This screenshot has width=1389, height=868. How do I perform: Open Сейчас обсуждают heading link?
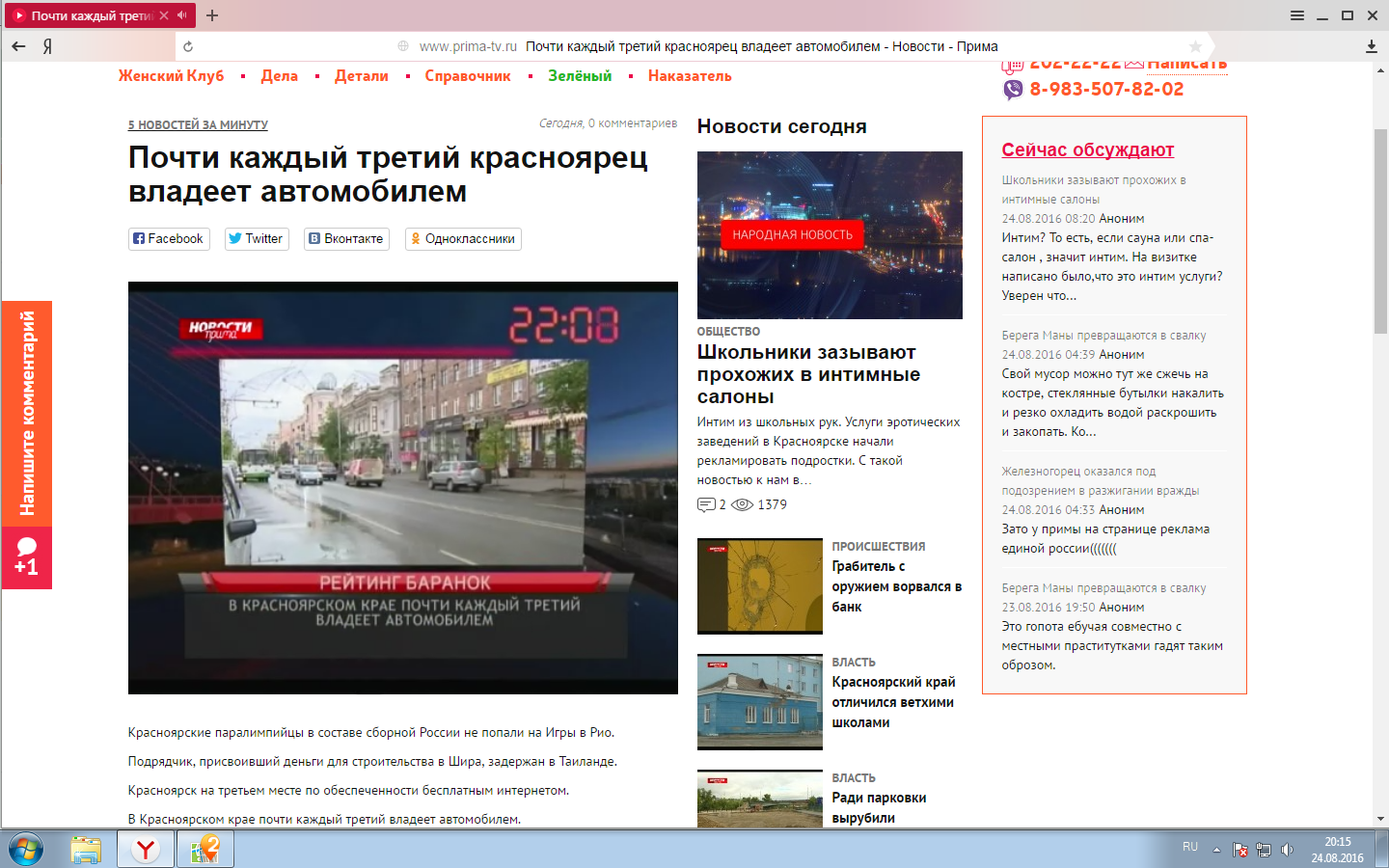1087,149
